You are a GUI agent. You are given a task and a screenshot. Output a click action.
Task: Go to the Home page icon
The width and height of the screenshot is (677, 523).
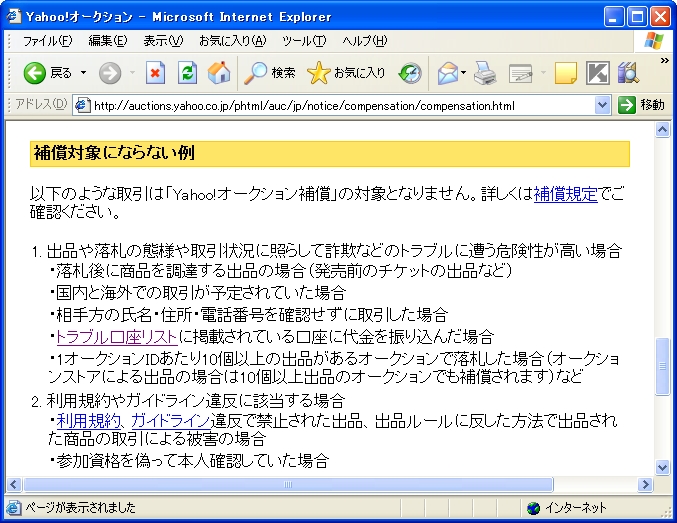[219, 73]
